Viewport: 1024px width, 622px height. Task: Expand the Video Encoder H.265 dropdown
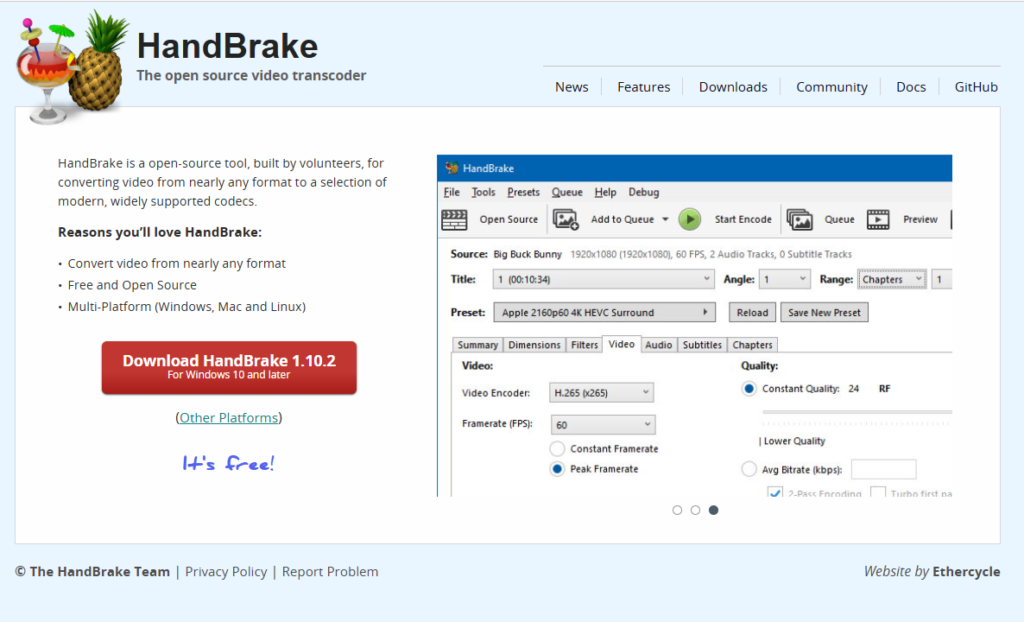[x=603, y=393]
